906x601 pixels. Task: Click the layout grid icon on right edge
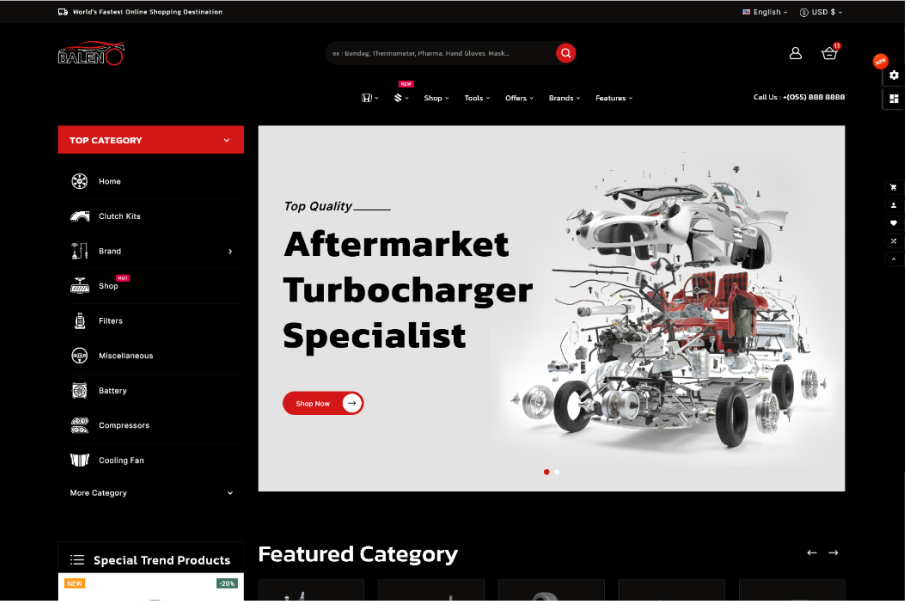[x=894, y=98]
